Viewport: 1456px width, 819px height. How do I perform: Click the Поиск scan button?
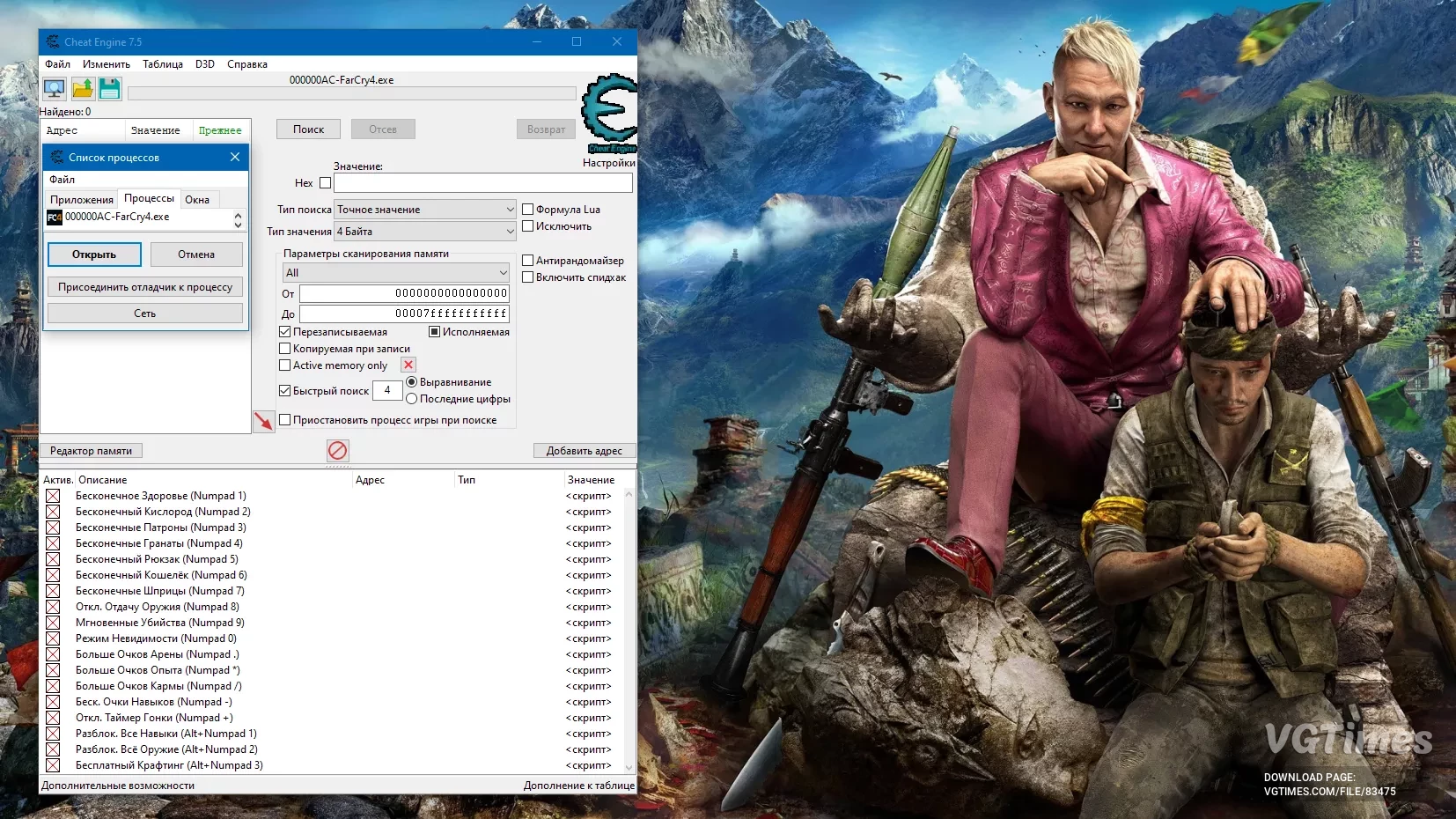point(309,129)
